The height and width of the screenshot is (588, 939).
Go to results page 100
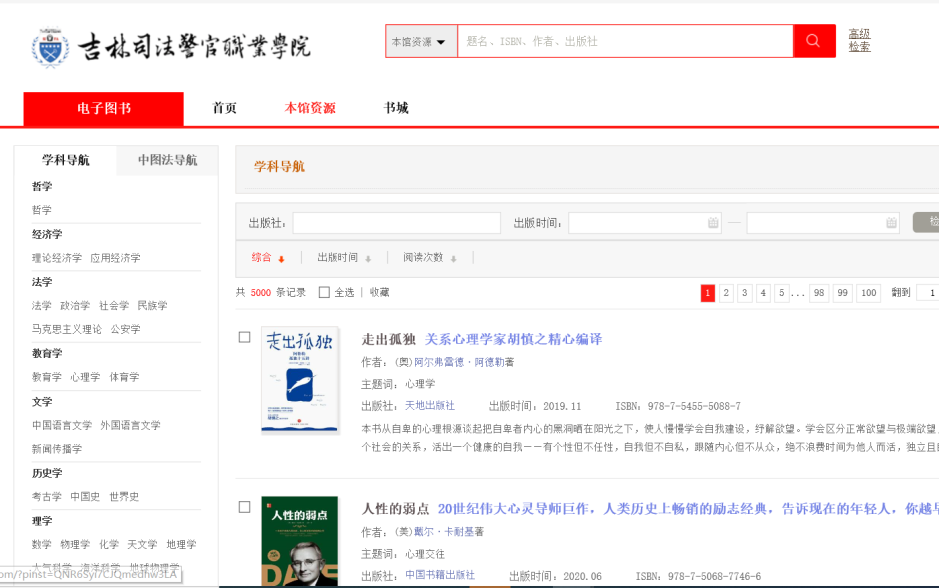[868, 293]
